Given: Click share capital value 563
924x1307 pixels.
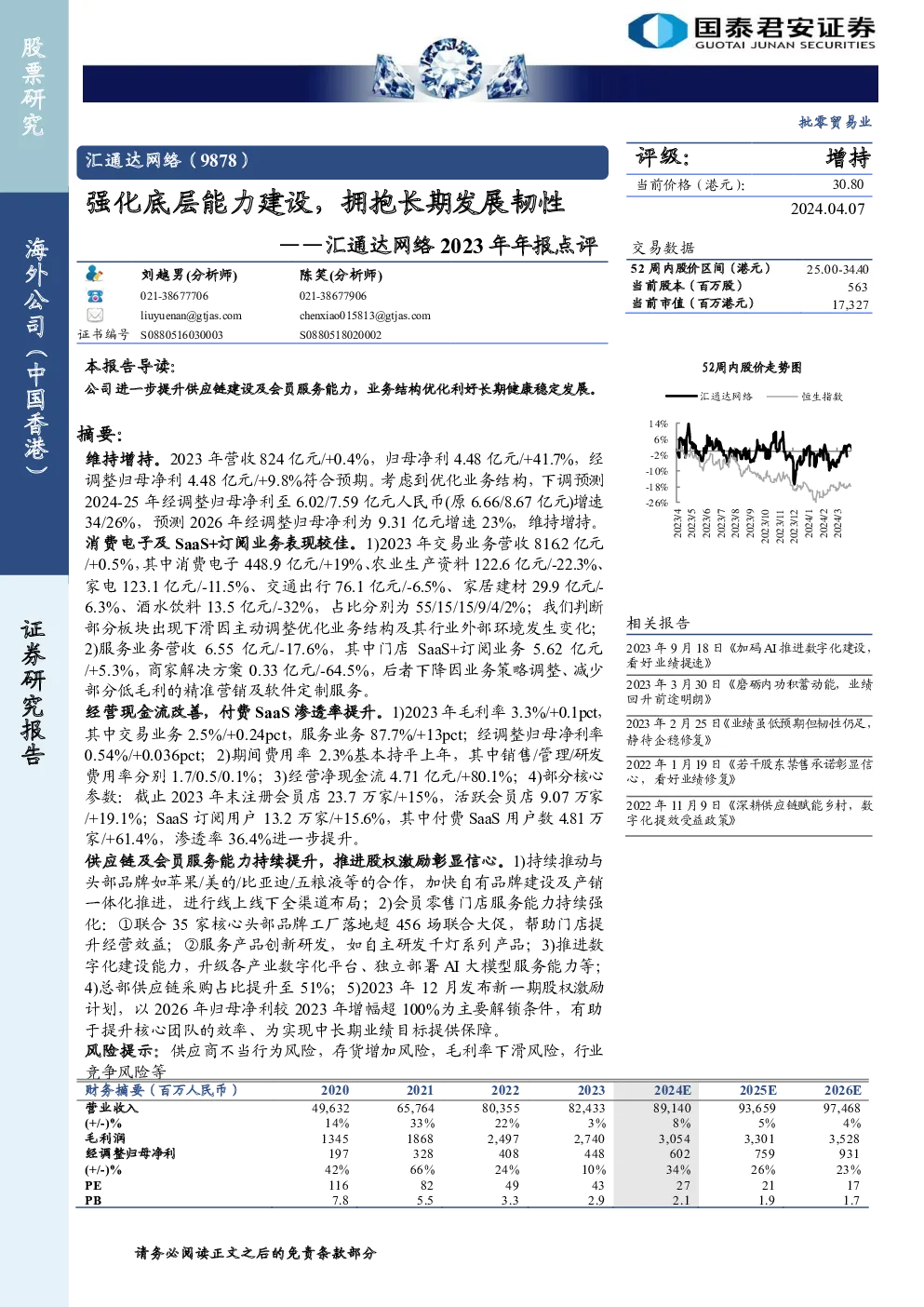Looking at the screenshot, I should [858, 287].
